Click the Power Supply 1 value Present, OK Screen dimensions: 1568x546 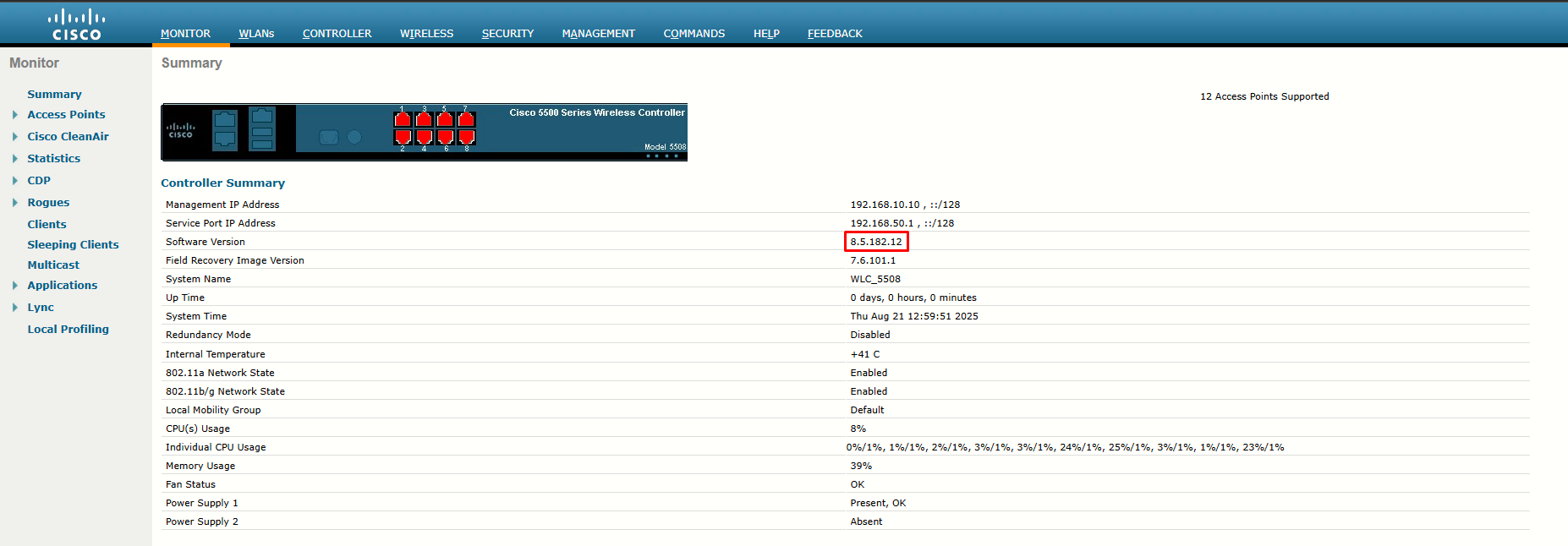pyautogui.click(x=878, y=503)
